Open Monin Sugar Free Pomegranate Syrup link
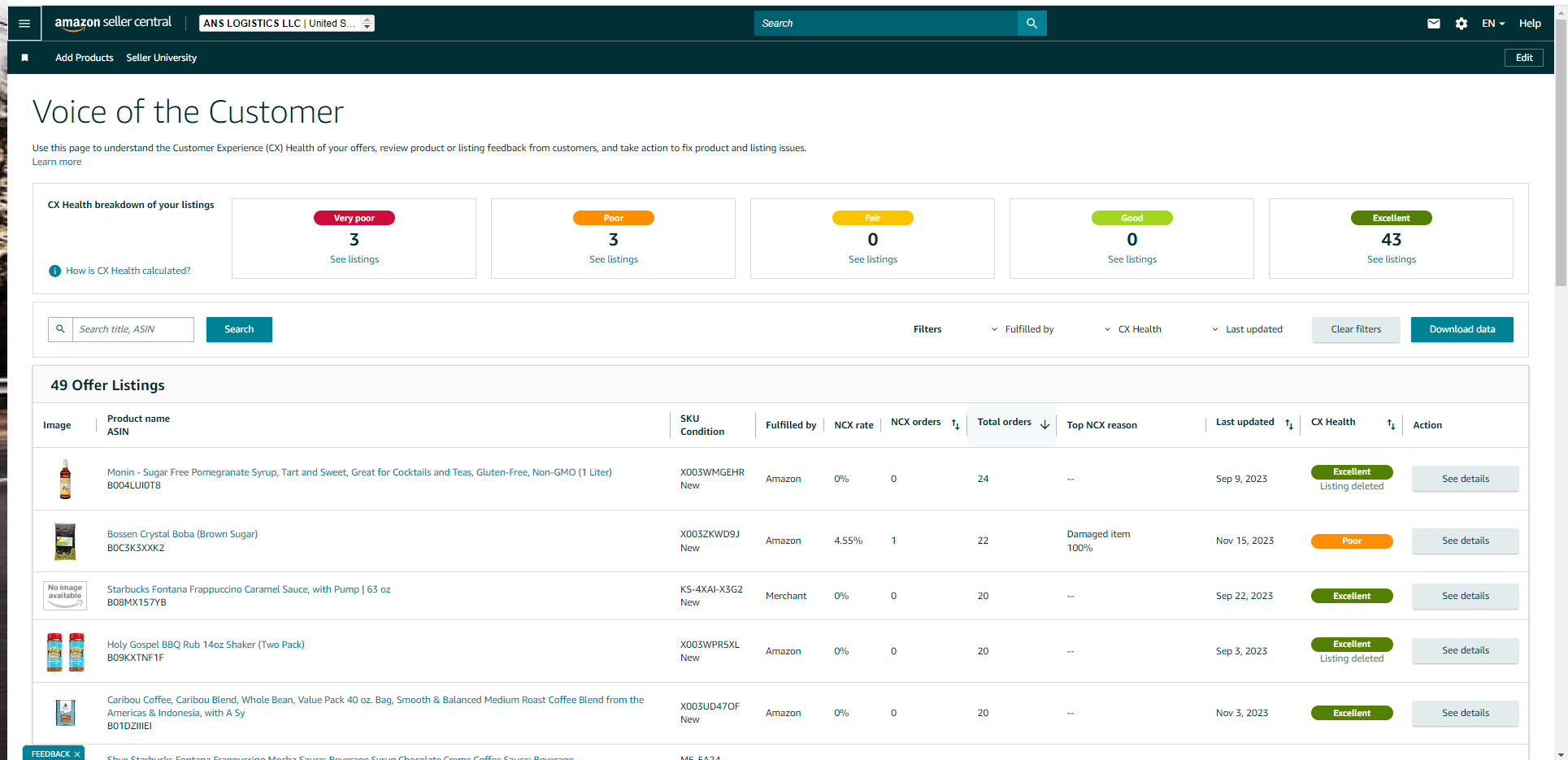 359,472
